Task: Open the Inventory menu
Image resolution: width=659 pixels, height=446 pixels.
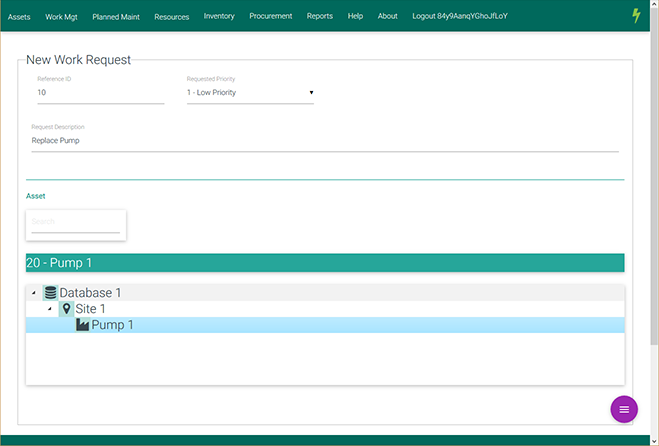Action: pos(219,16)
